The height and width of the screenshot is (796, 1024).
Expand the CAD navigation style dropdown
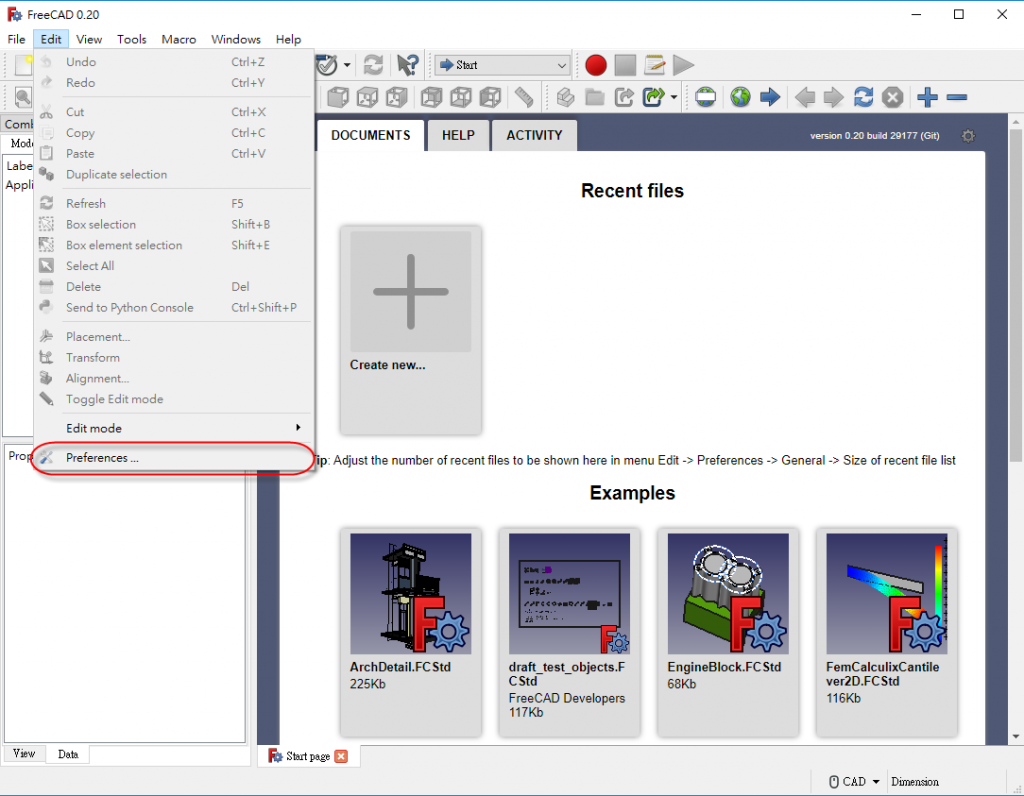click(x=855, y=782)
